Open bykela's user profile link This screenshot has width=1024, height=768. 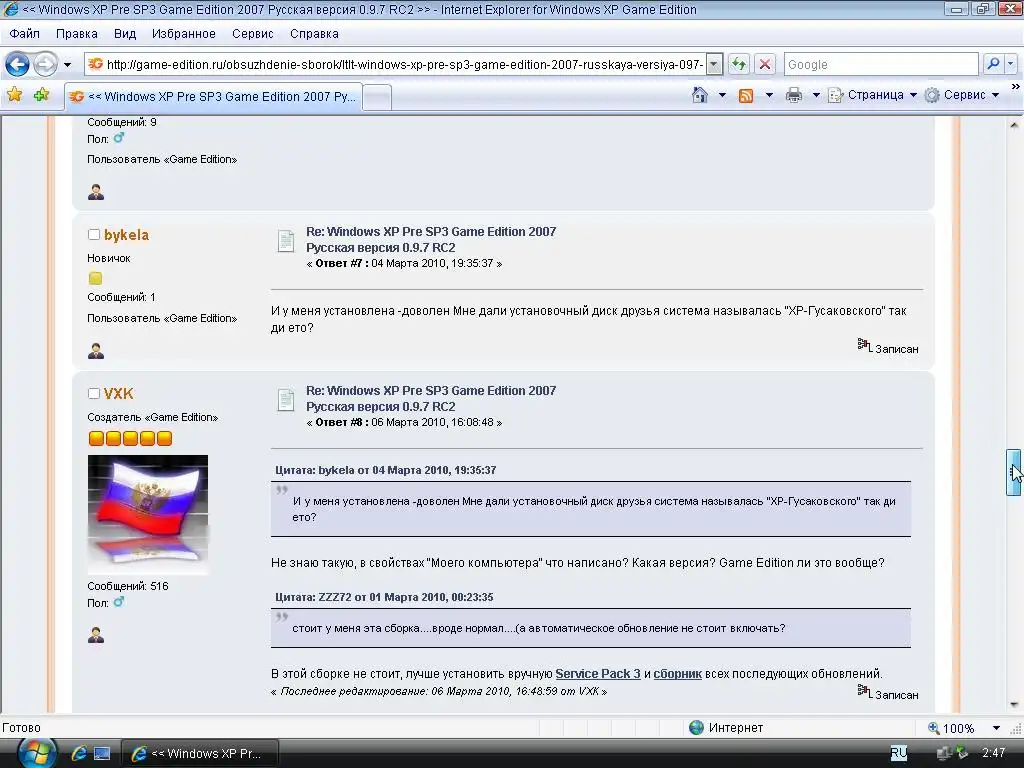tap(126, 234)
